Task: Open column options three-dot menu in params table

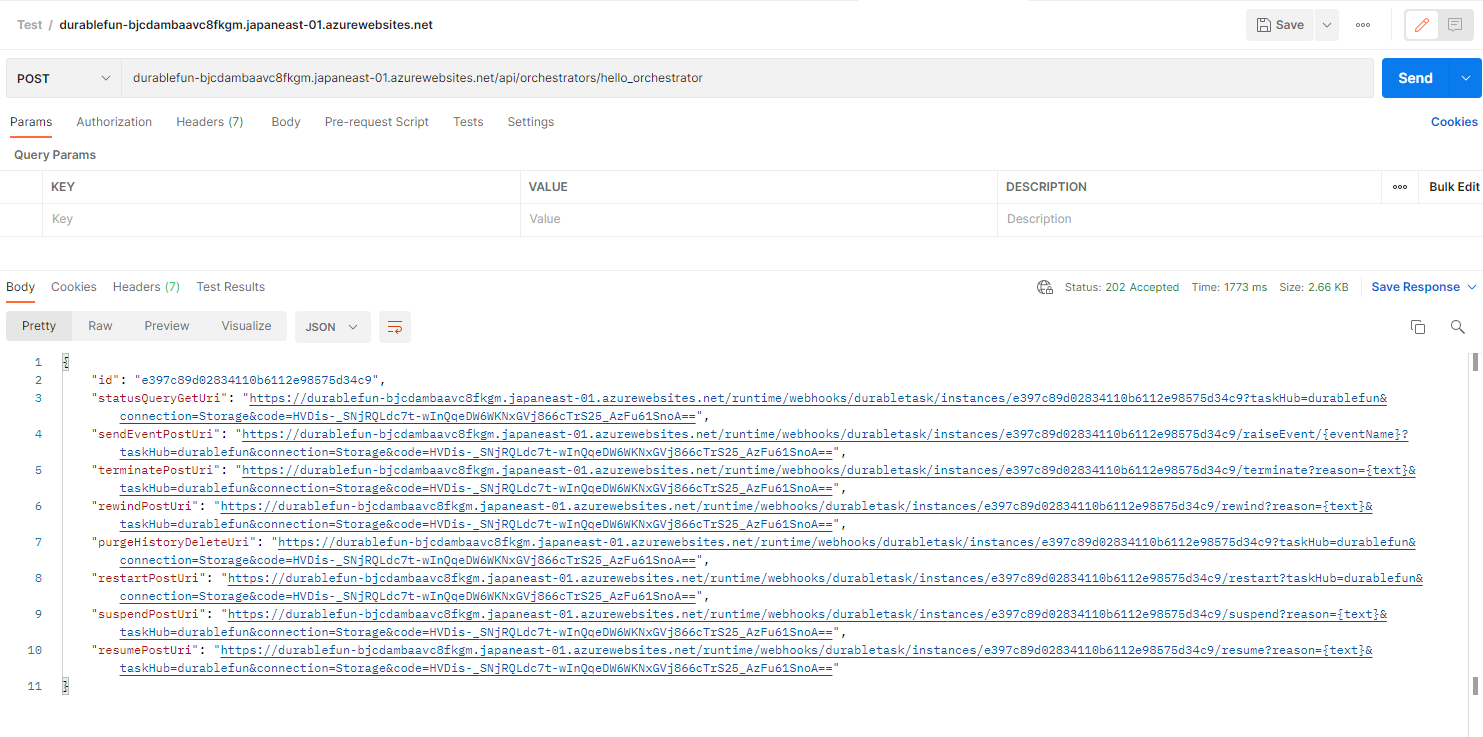Action: (1400, 187)
